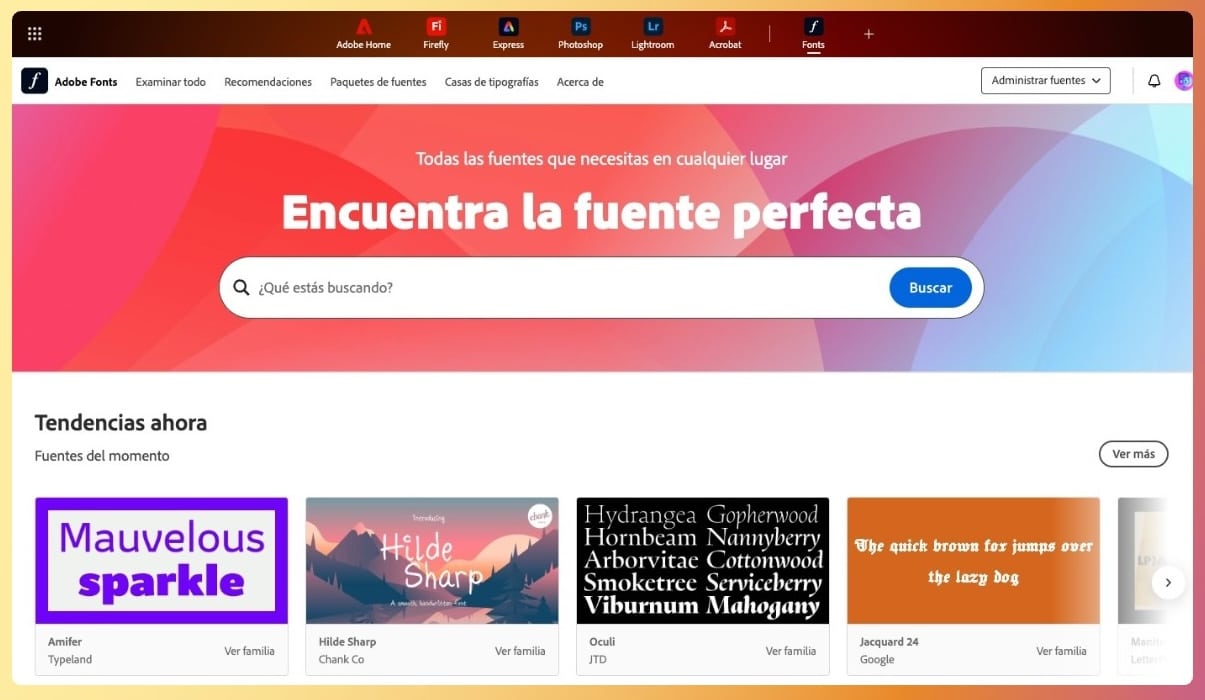The height and width of the screenshot is (700, 1205).
Task: Open Adobe Home app icon
Action: (x=363, y=34)
